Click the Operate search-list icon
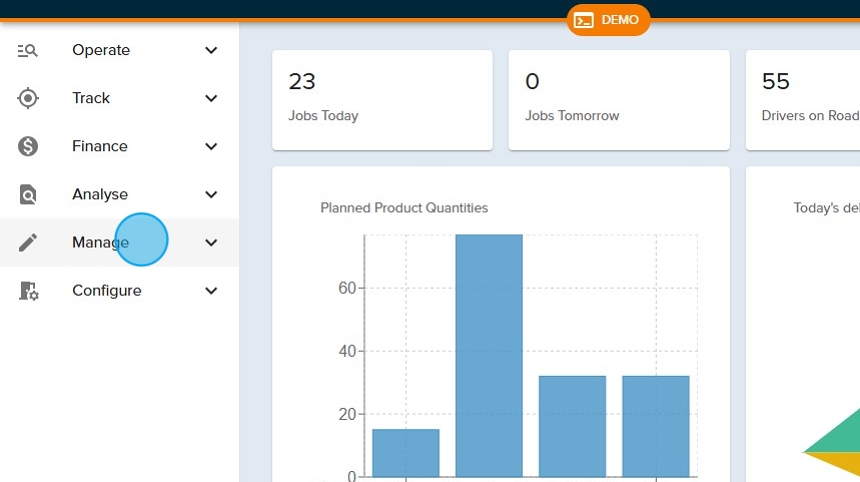The image size is (860, 482). click(28, 50)
